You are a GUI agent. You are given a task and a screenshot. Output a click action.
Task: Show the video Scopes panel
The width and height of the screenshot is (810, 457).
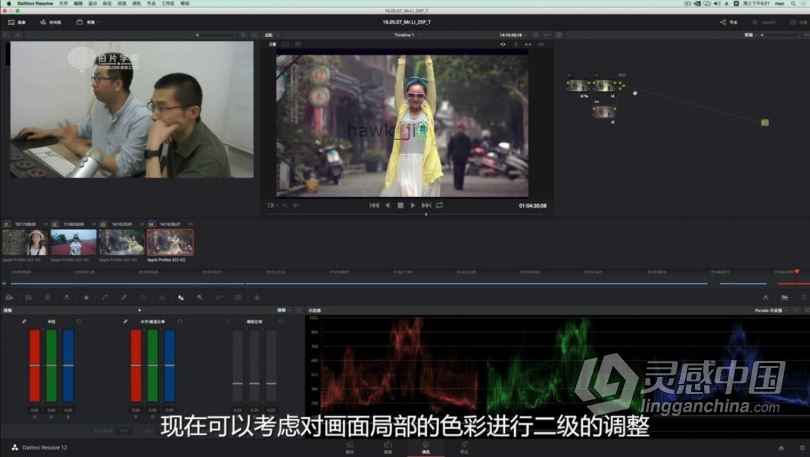(x=785, y=297)
